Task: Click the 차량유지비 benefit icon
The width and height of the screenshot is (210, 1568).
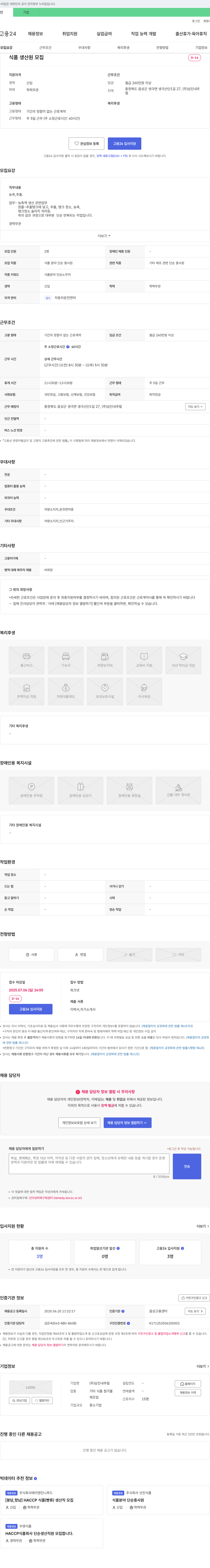Action: pyautogui.click(x=105, y=660)
